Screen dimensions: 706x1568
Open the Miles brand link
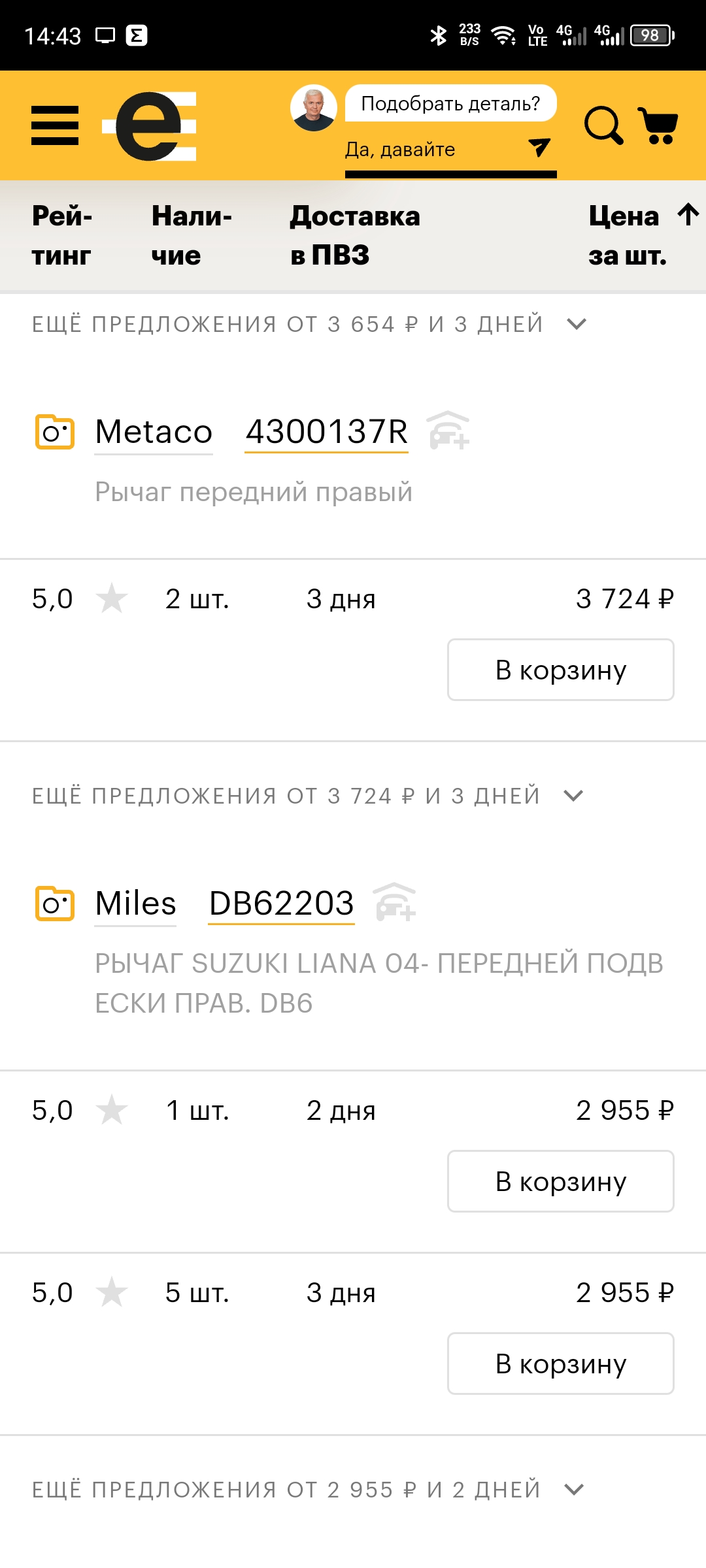(x=136, y=904)
